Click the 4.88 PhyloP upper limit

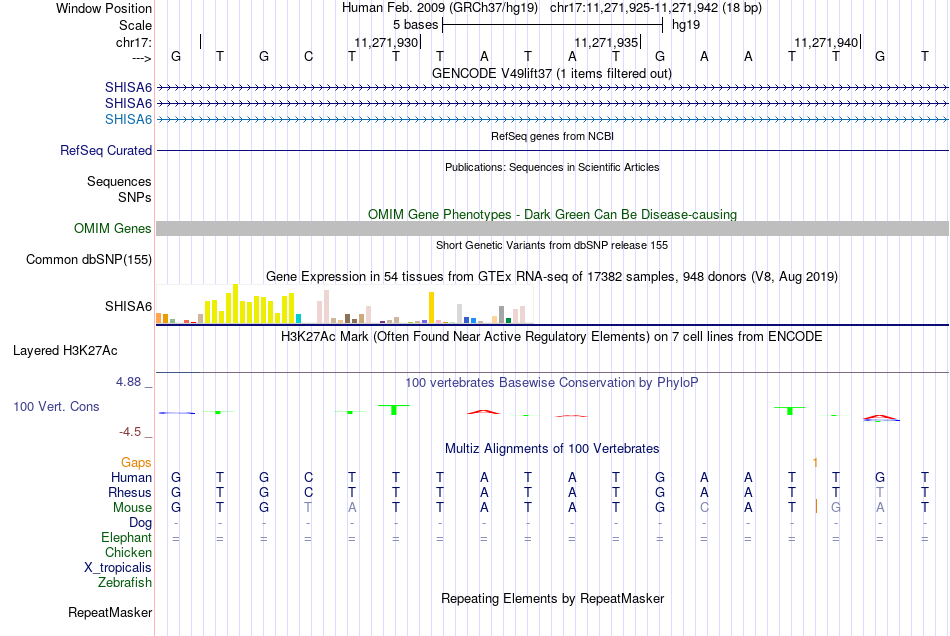tap(128, 382)
